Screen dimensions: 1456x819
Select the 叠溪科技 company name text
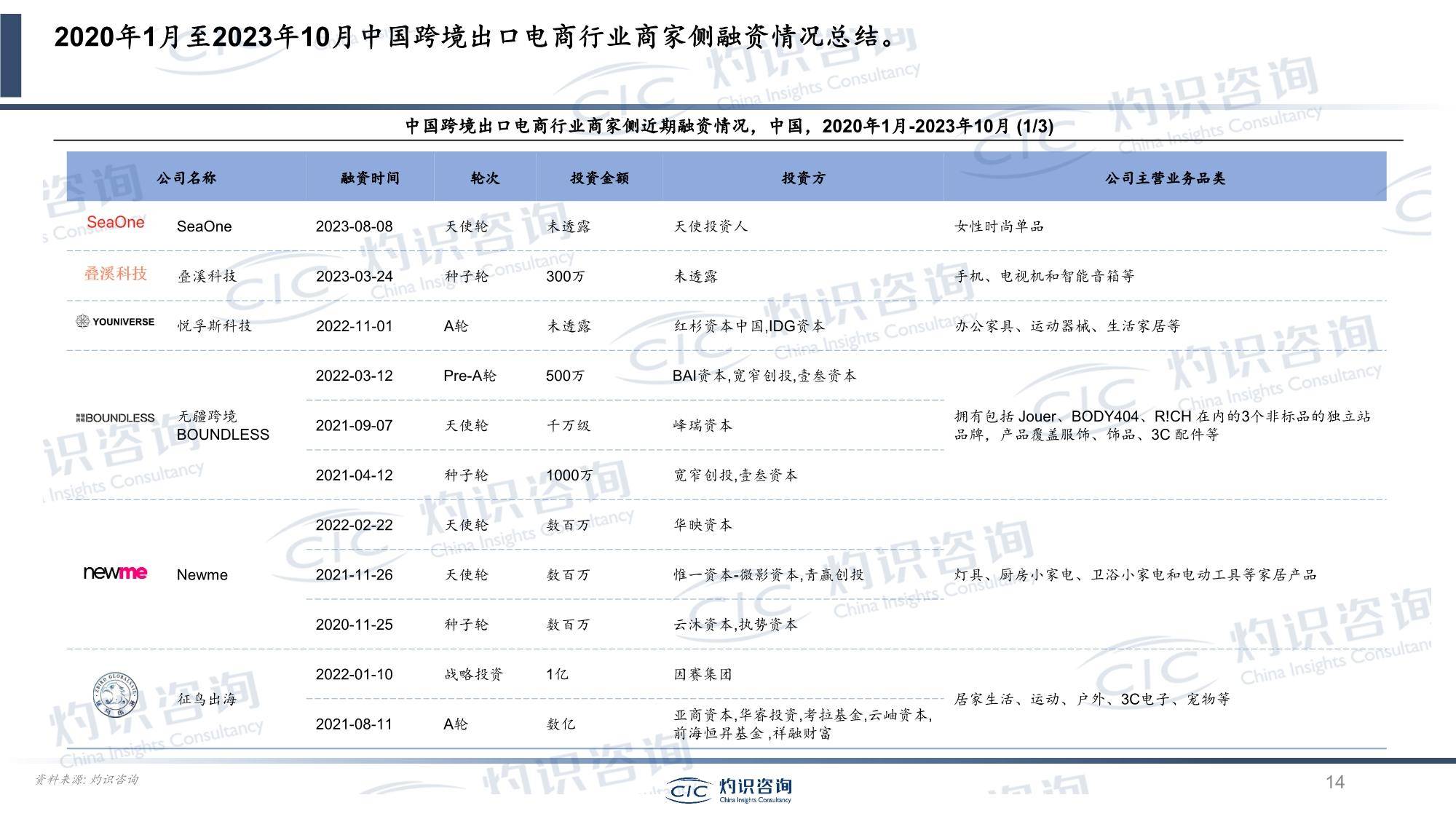(207, 276)
